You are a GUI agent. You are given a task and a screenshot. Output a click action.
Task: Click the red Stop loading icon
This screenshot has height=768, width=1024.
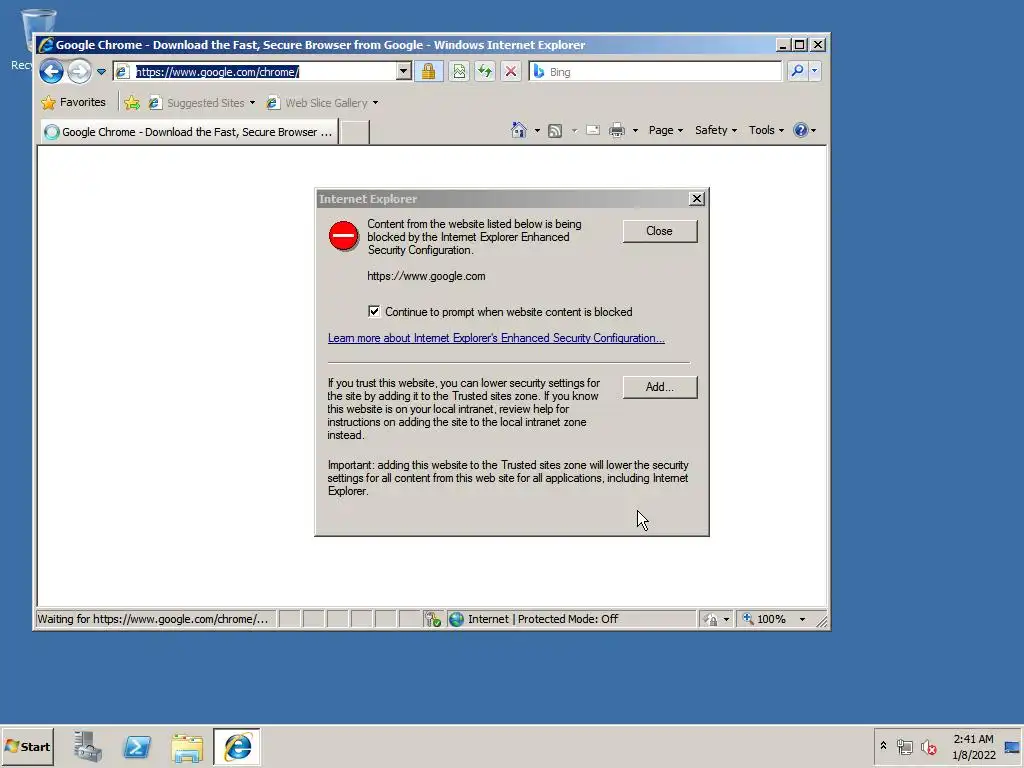(511, 71)
